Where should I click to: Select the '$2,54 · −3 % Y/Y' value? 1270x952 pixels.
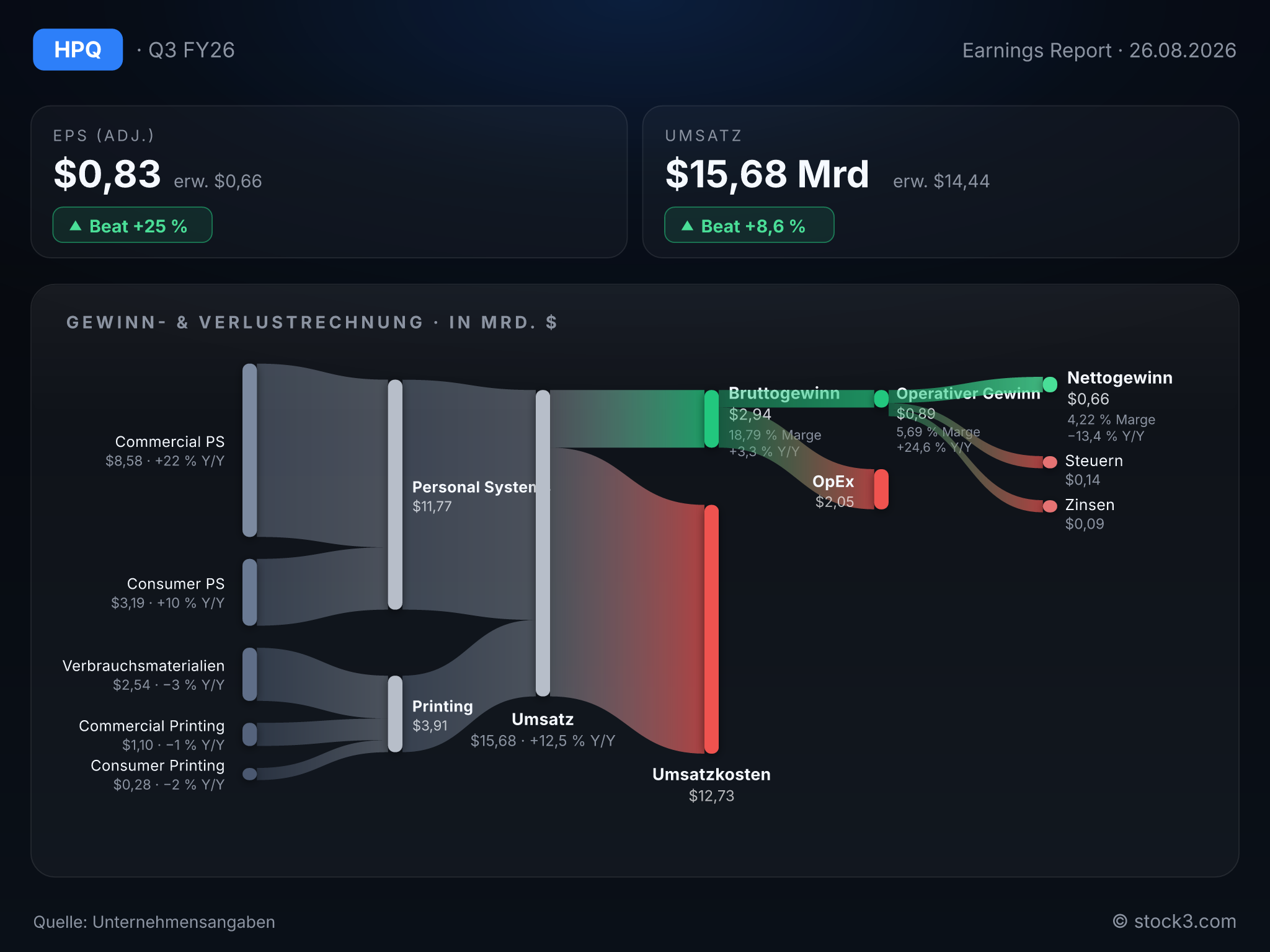tap(169, 685)
